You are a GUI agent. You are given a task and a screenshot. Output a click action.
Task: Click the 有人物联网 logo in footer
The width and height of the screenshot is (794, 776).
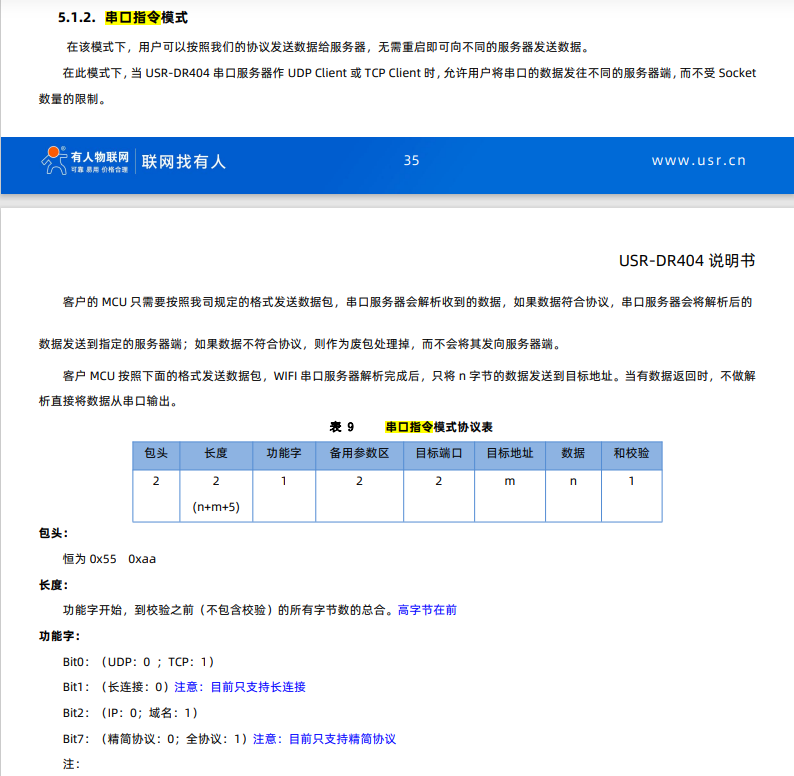point(85,161)
